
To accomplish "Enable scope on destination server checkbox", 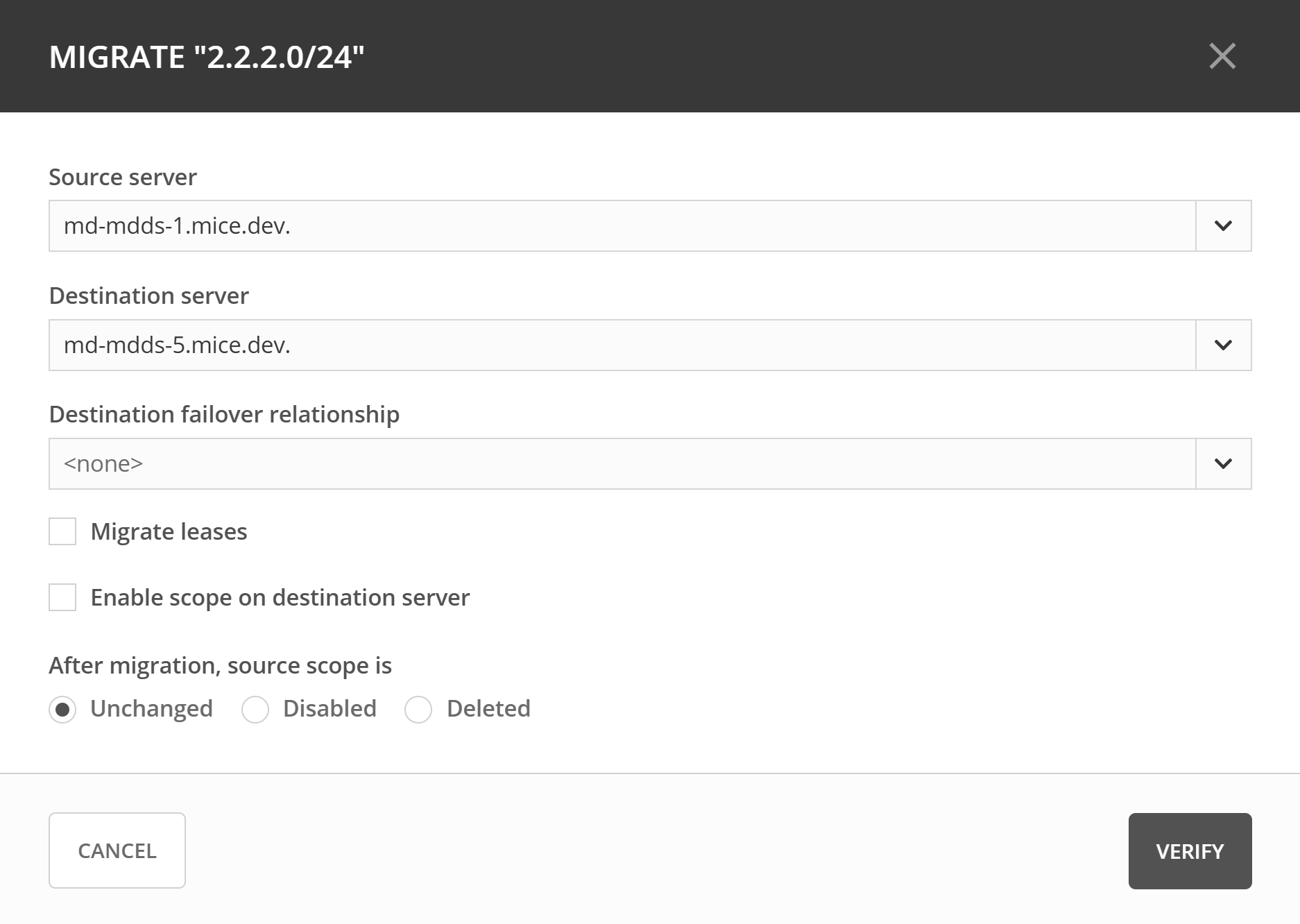I will [x=62, y=597].
